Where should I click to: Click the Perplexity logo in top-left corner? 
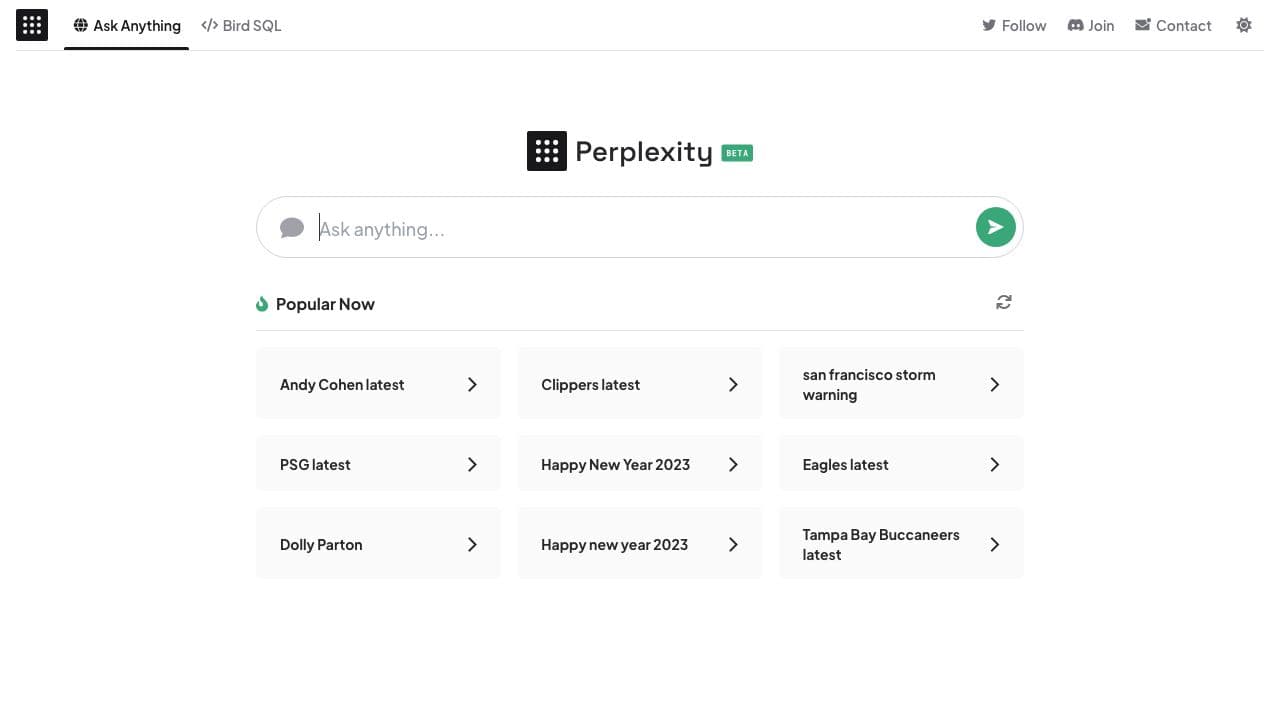pyautogui.click(x=32, y=25)
